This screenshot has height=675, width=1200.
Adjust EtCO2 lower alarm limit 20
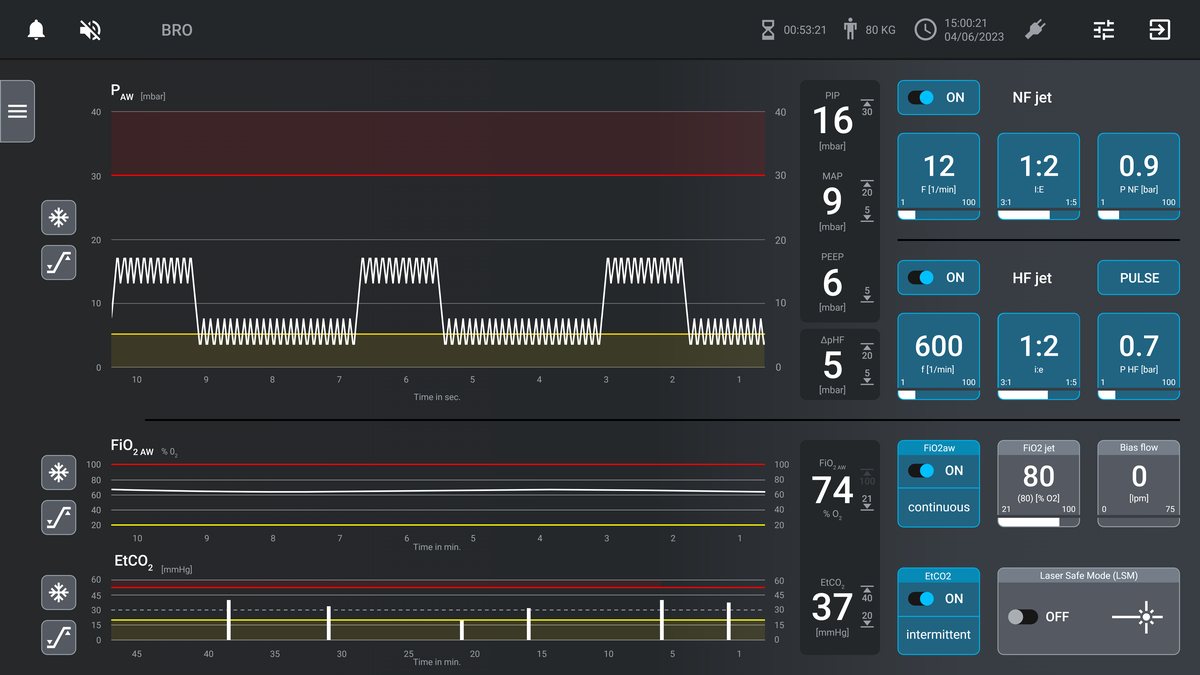click(867, 619)
